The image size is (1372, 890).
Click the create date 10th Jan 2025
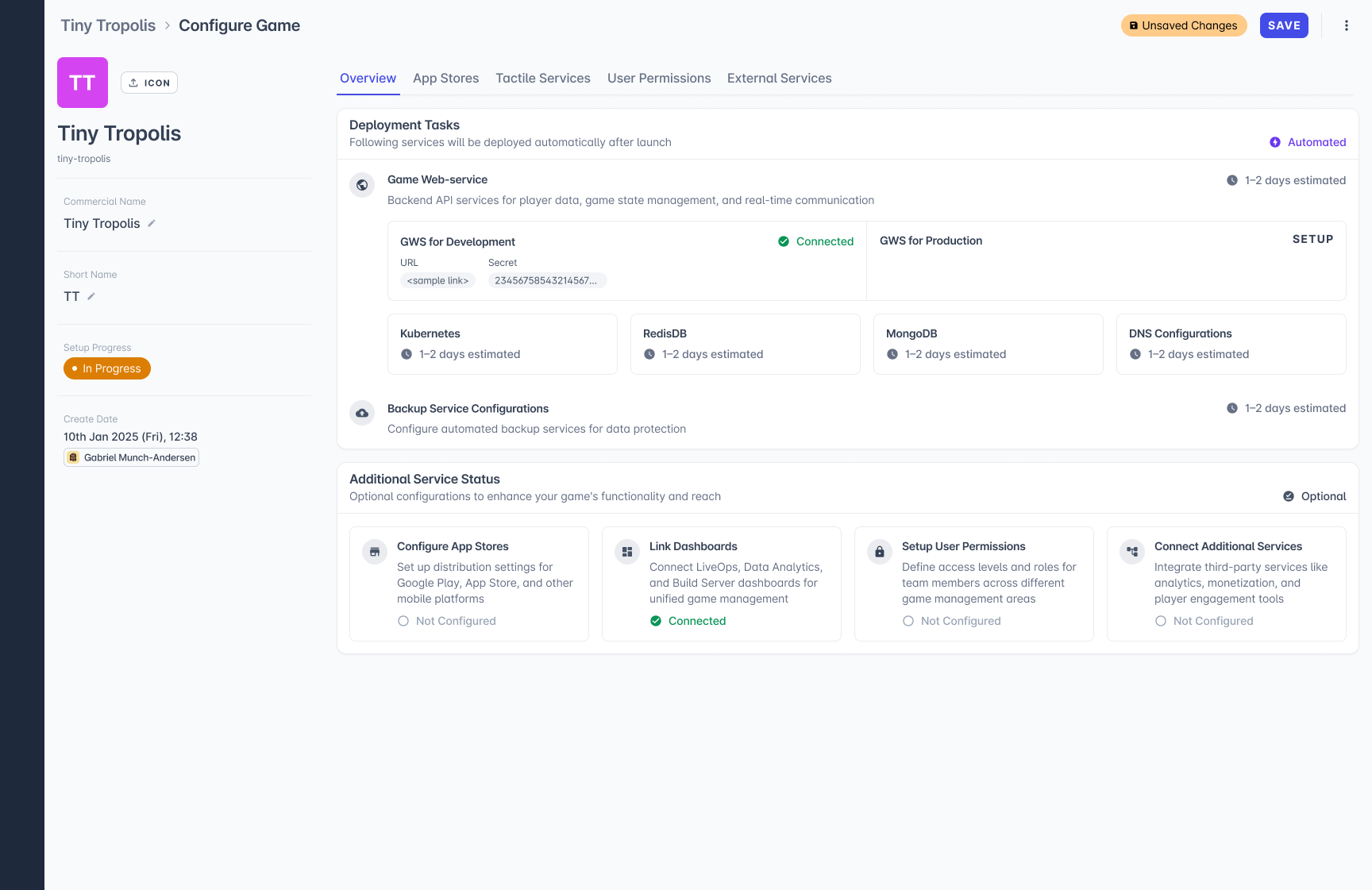point(130,437)
